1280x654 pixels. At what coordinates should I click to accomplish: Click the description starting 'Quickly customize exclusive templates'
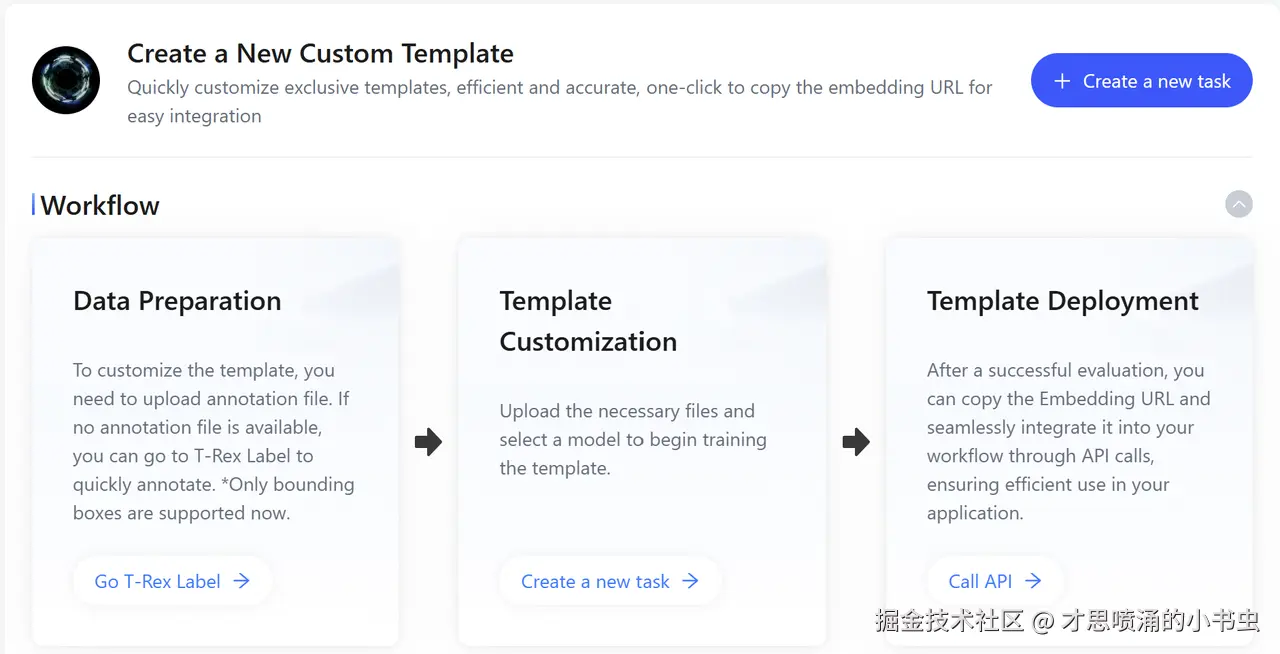(x=560, y=101)
